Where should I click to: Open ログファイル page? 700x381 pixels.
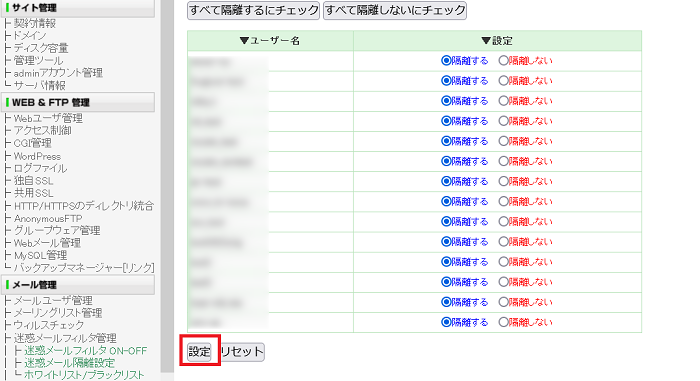(40, 168)
